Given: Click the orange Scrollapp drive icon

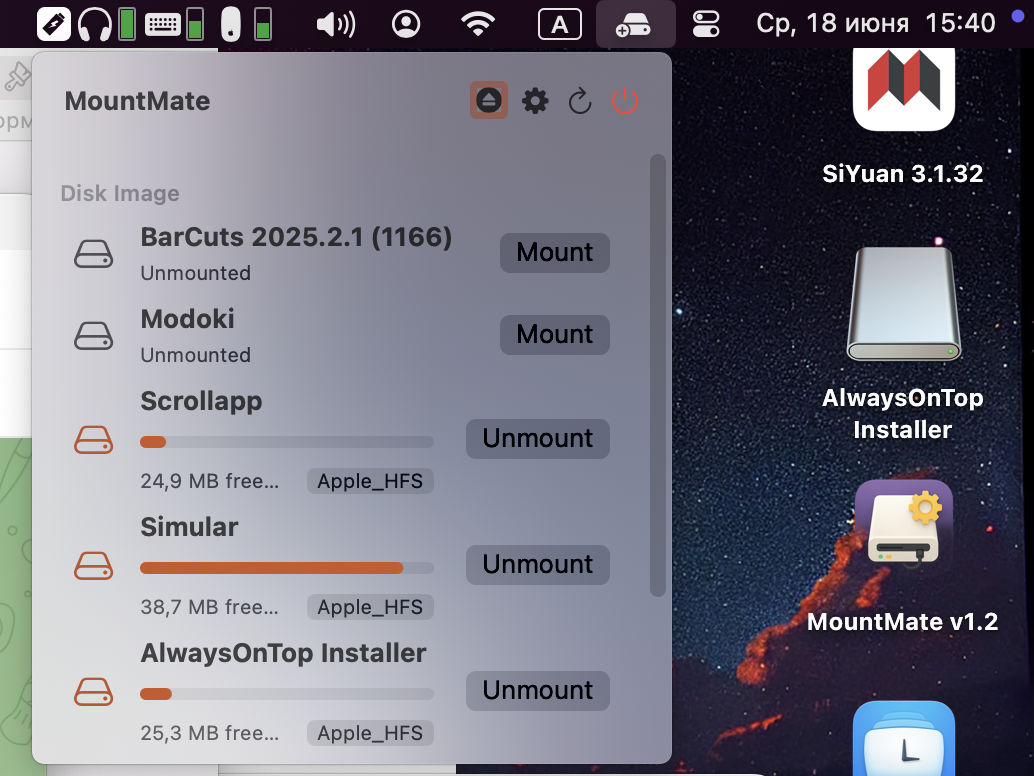Looking at the screenshot, I should tap(93, 440).
